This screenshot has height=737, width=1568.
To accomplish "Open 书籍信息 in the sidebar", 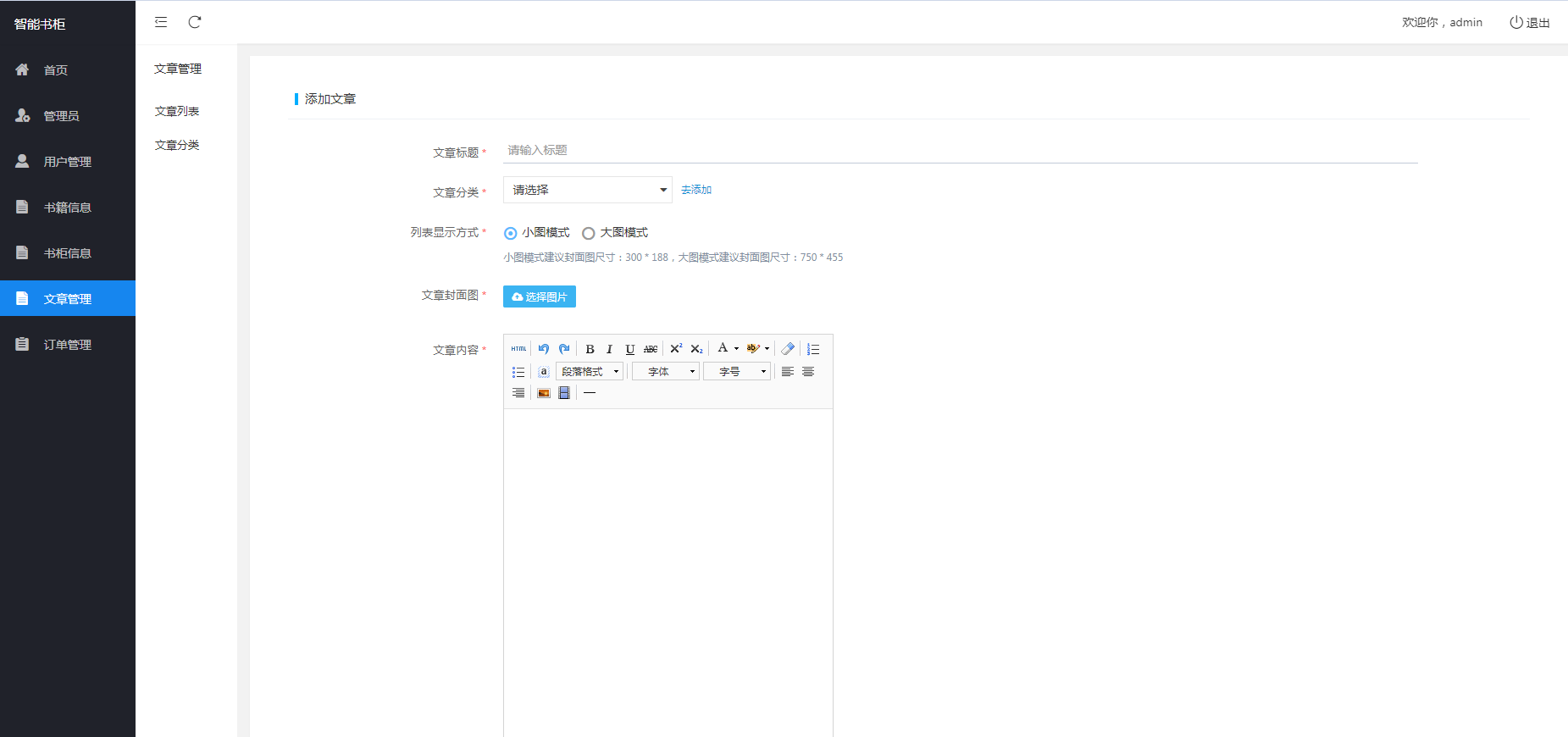I will click(68, 208).
